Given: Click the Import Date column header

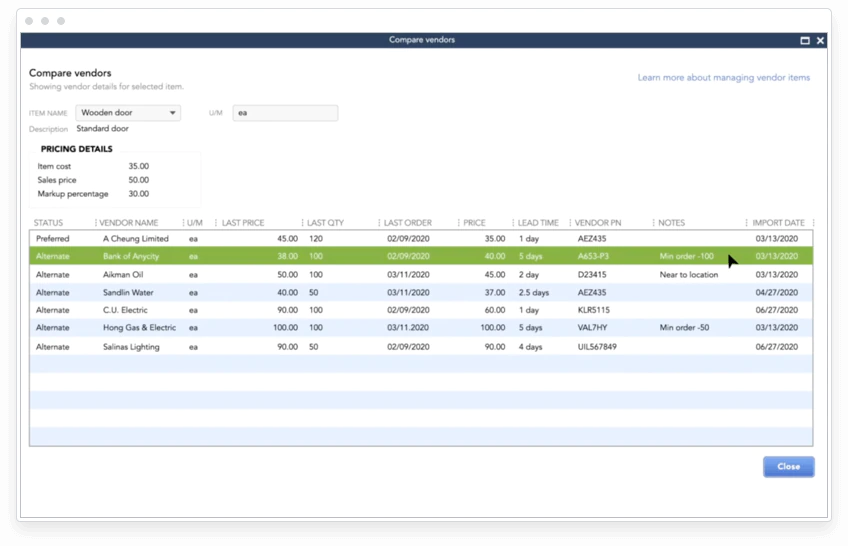Looking at the screenshot, I should (778, 223).
